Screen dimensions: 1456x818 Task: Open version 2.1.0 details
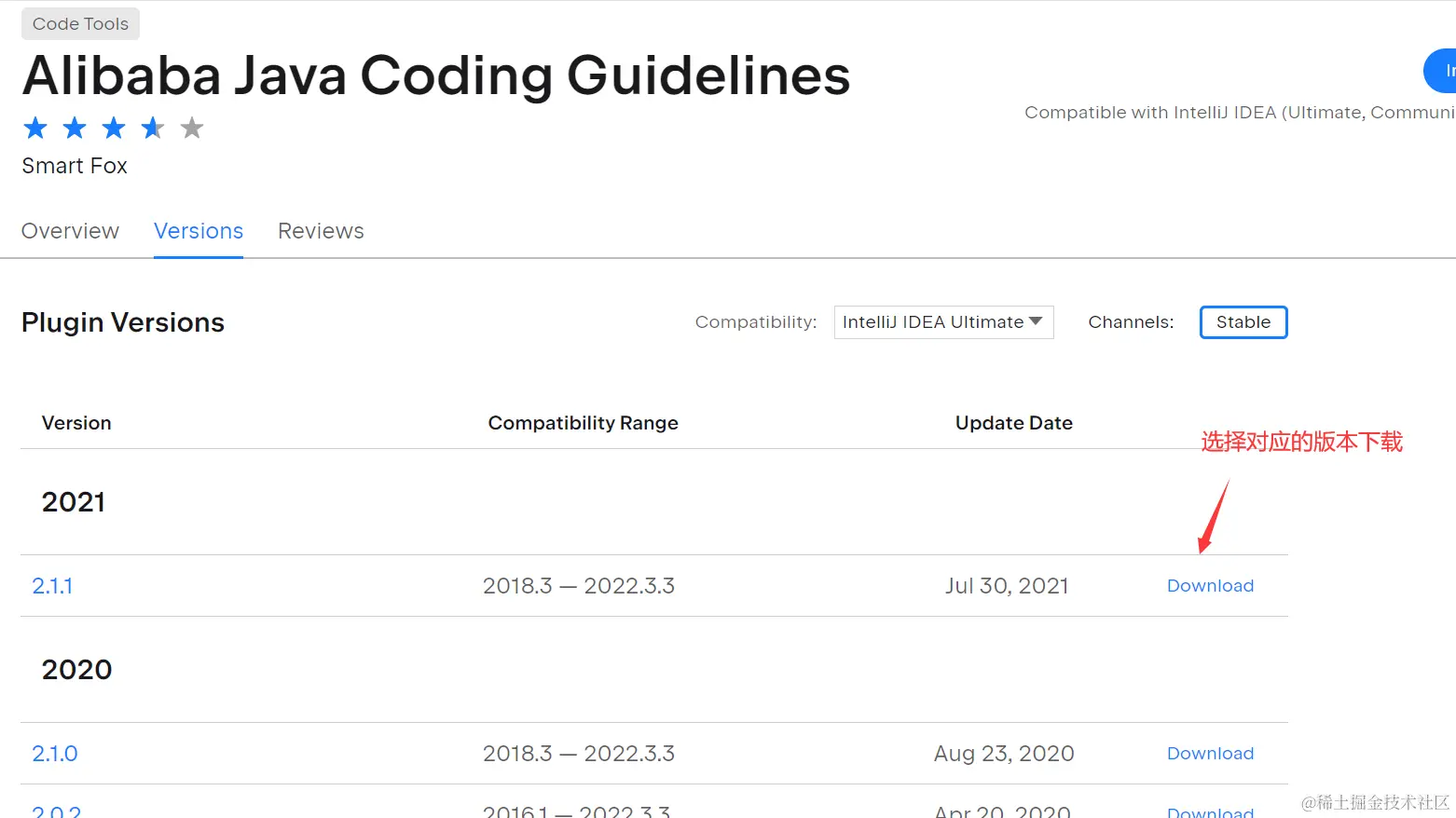click(55, 754)
